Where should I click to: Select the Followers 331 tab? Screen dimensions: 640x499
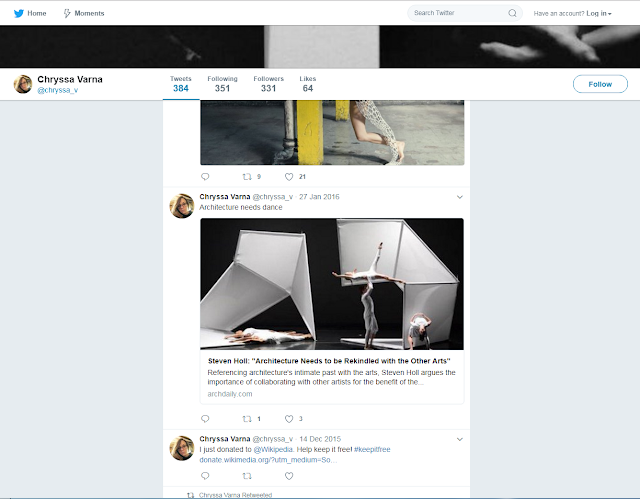(x=269, y=84)
